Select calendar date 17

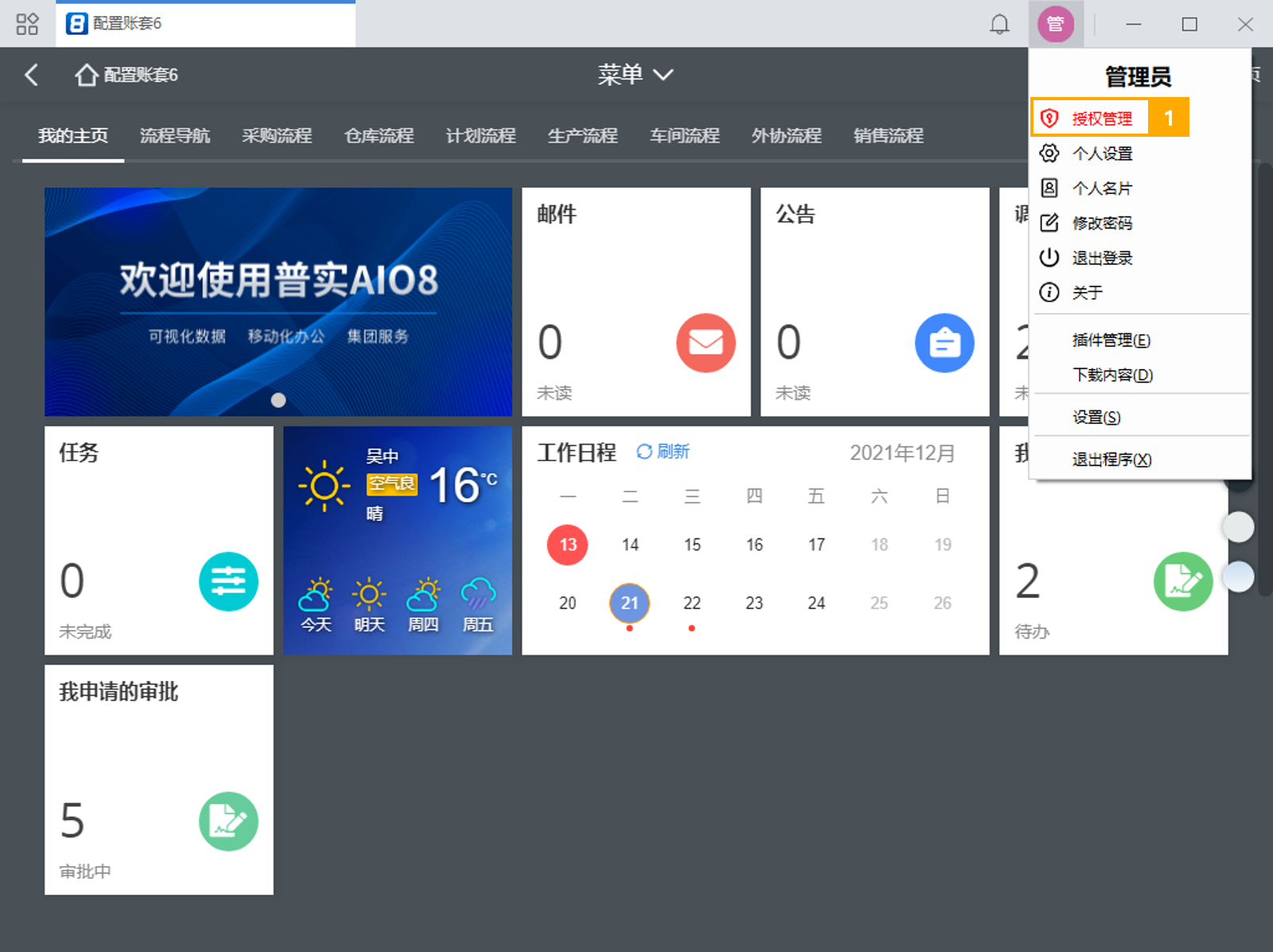click(x=816, y=545)
